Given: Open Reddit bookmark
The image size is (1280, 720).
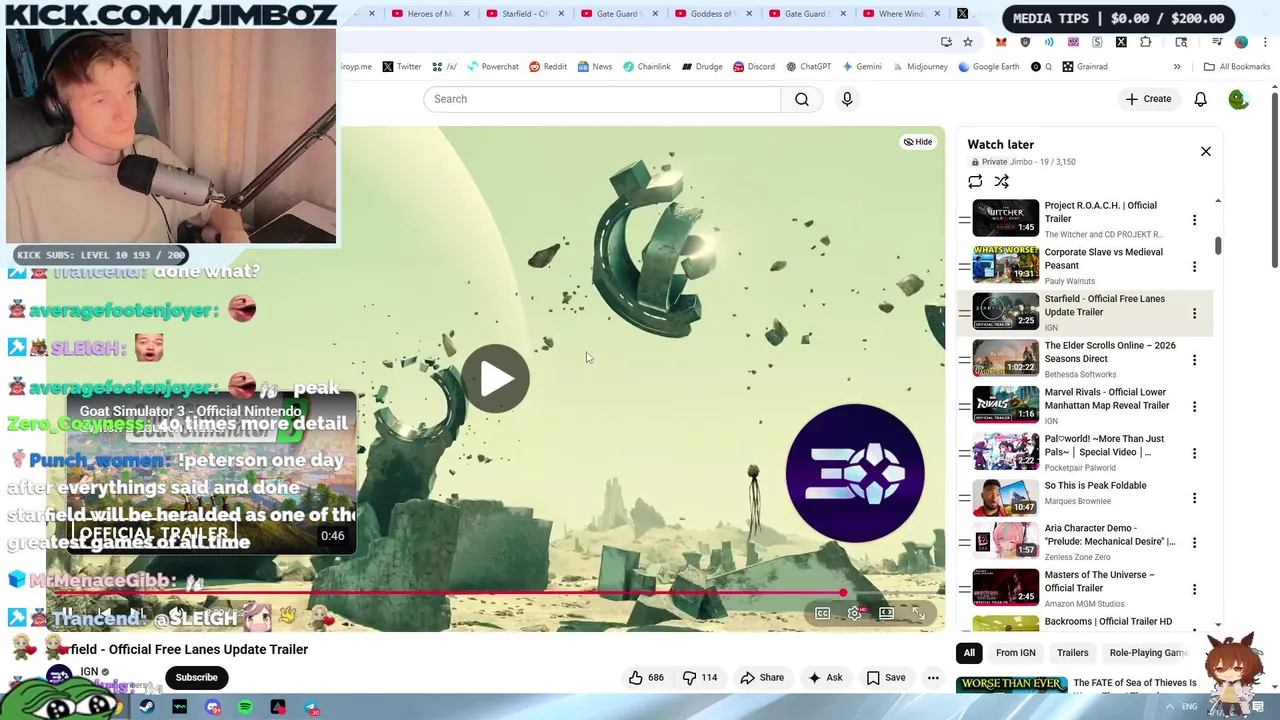Looking at the screenshot, I should (x=548, y=67).
